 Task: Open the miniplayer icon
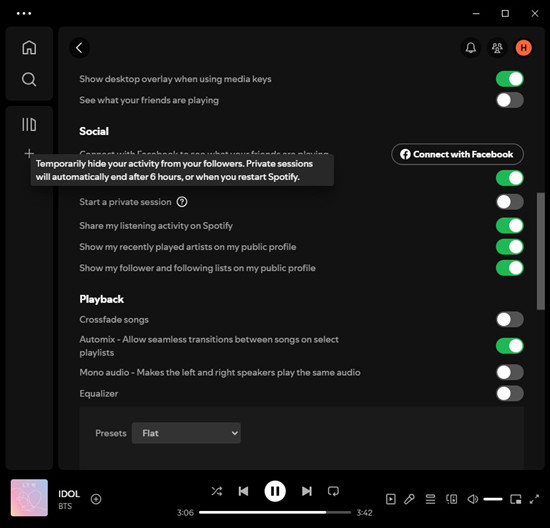(516, 499)
